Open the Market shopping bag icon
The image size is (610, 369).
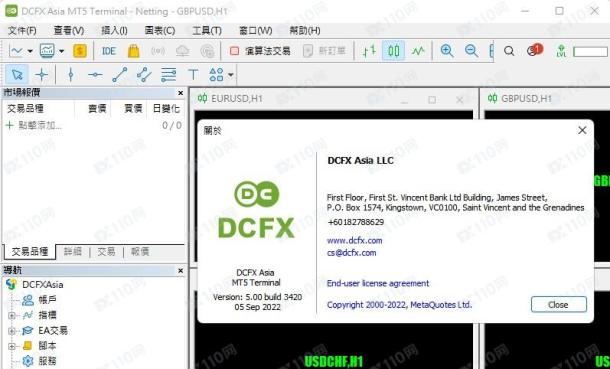[133, 51]
